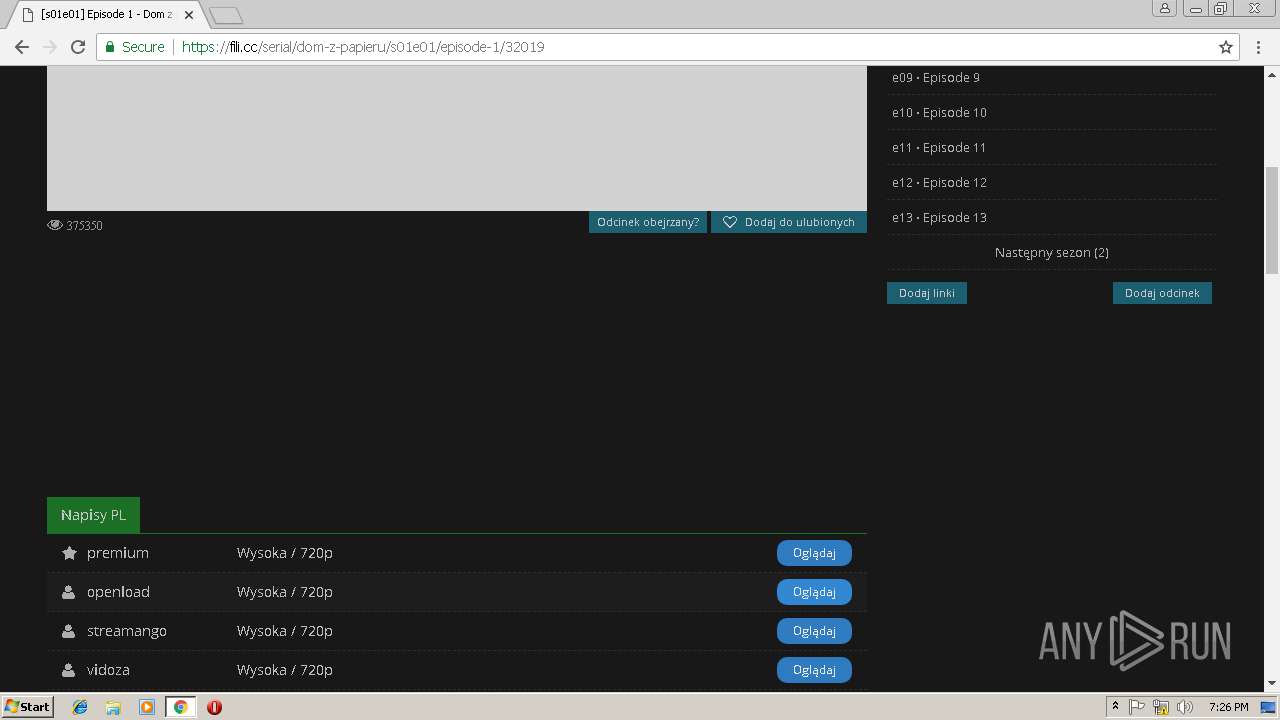Click the action center flag icon
1280x720 pixels.
pos(1137,707)
